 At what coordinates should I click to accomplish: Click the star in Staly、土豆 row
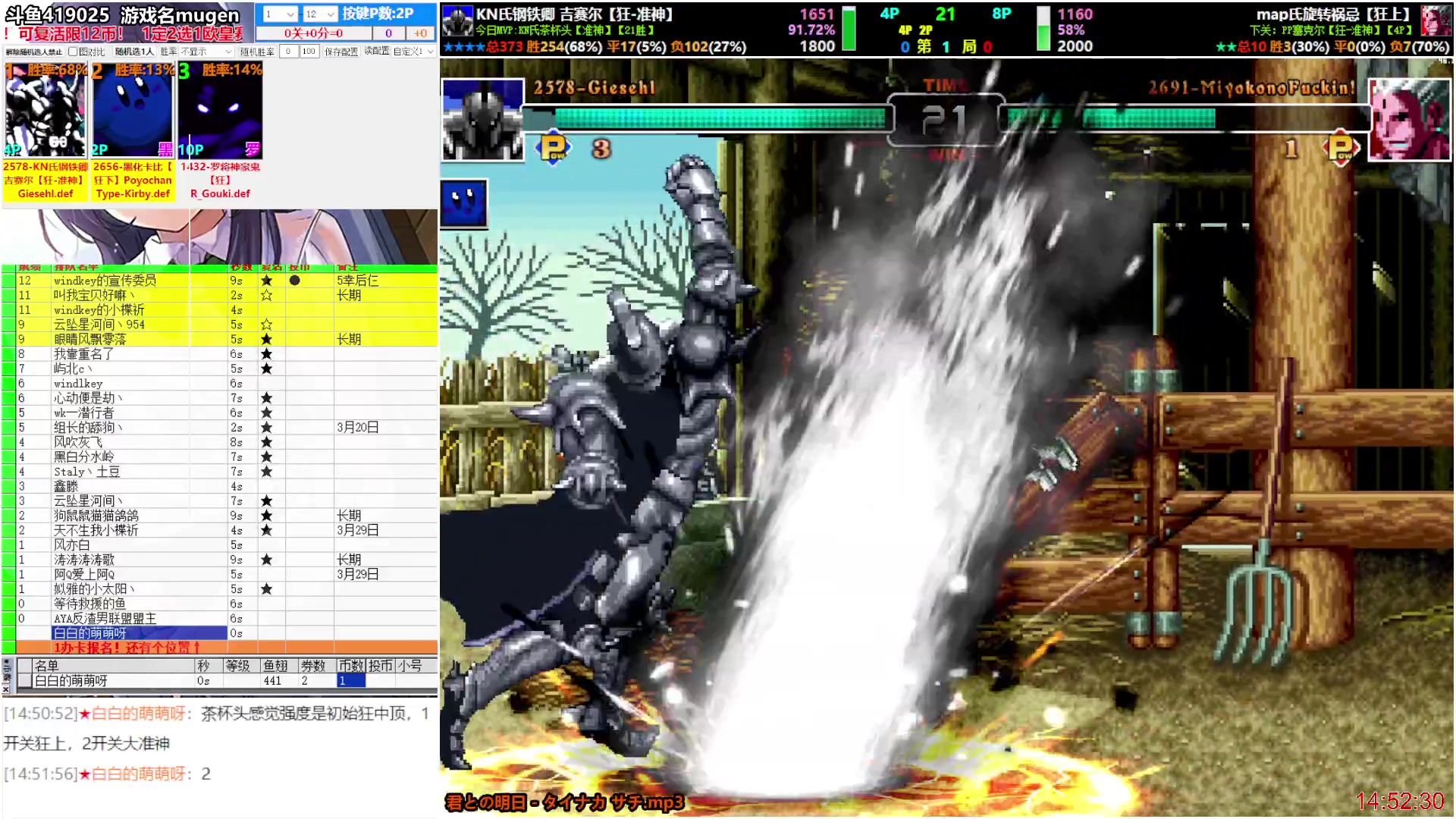(x=266, y=472)
